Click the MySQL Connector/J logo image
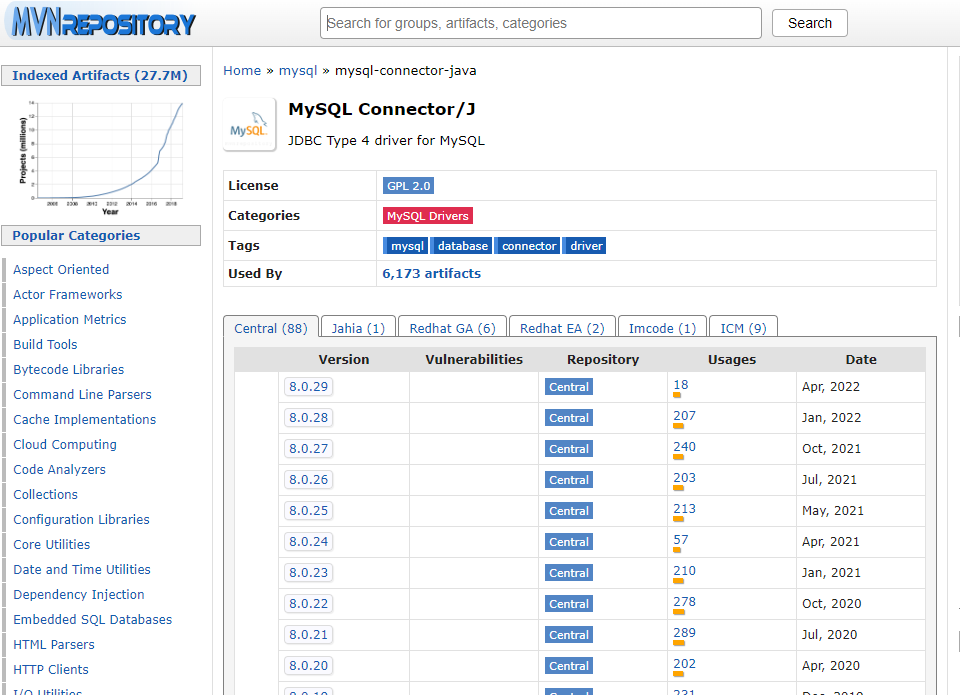This screenshot has height=695, width=960. click(249, 124)
